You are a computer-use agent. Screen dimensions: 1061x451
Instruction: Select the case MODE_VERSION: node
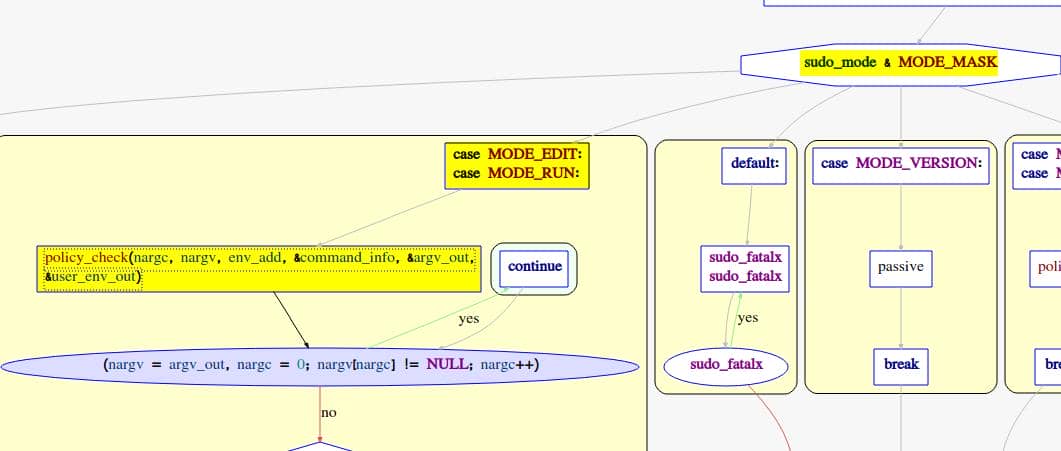pyautogui.click(x=901, y=165)
